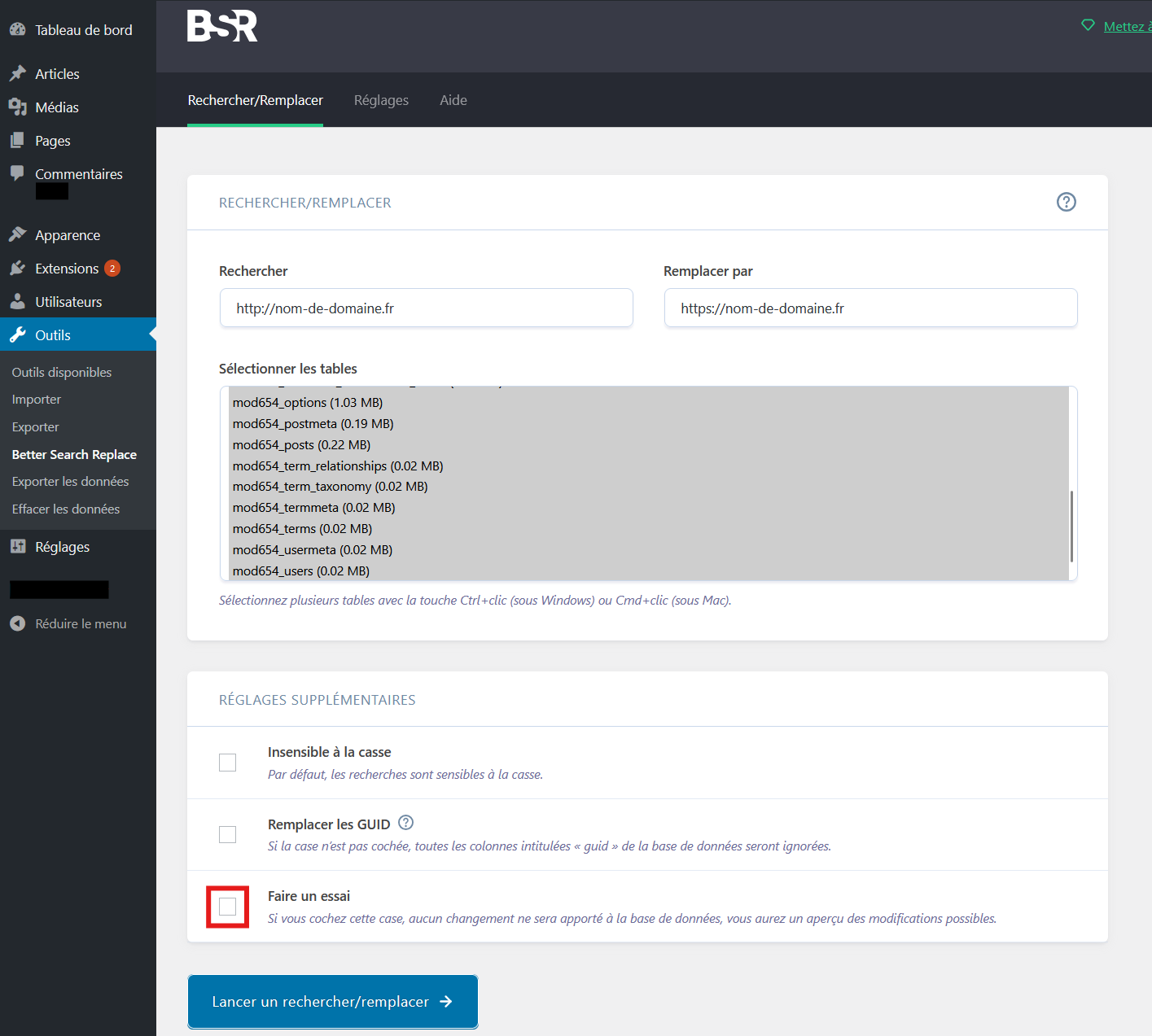Click the Utilisateurs person icon
This screenshot has width=1152, height=1036.
point(17,301)
